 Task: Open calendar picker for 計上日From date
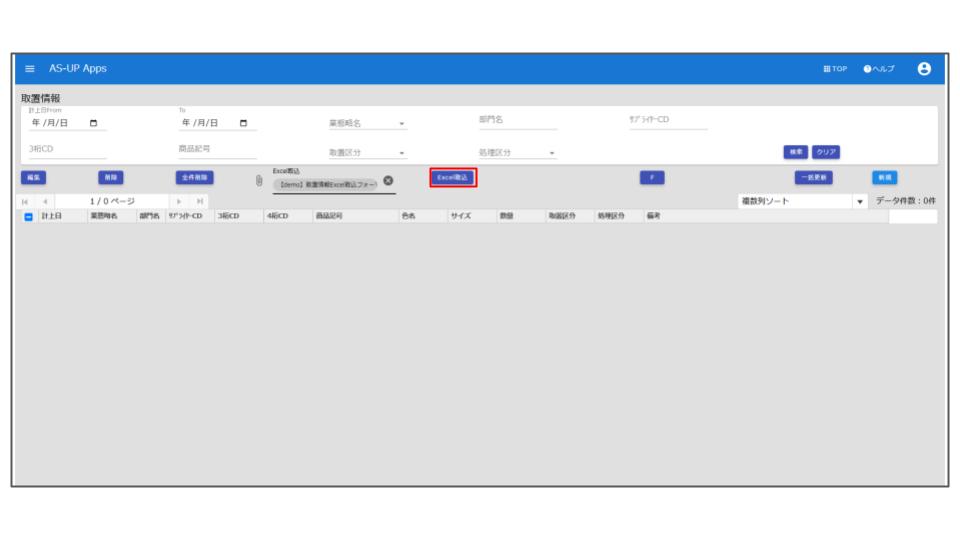(94, 124)
